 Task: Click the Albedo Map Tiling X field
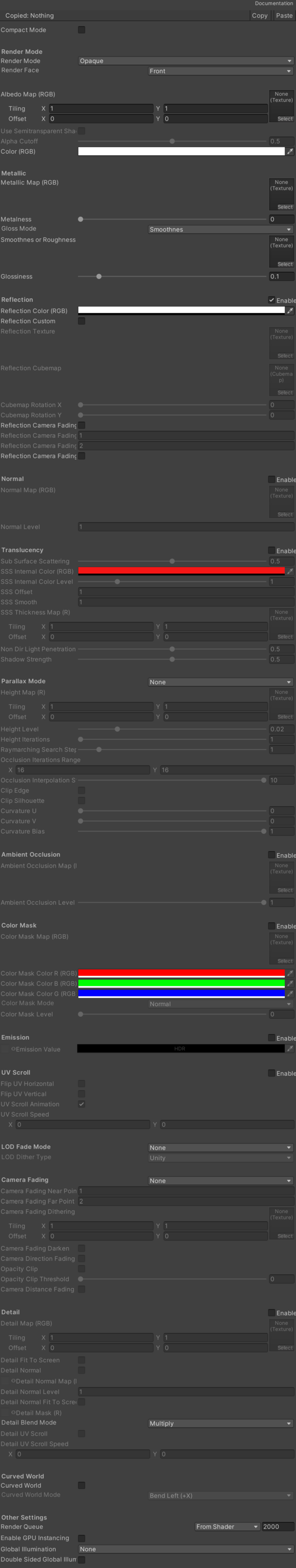point(101,108)
